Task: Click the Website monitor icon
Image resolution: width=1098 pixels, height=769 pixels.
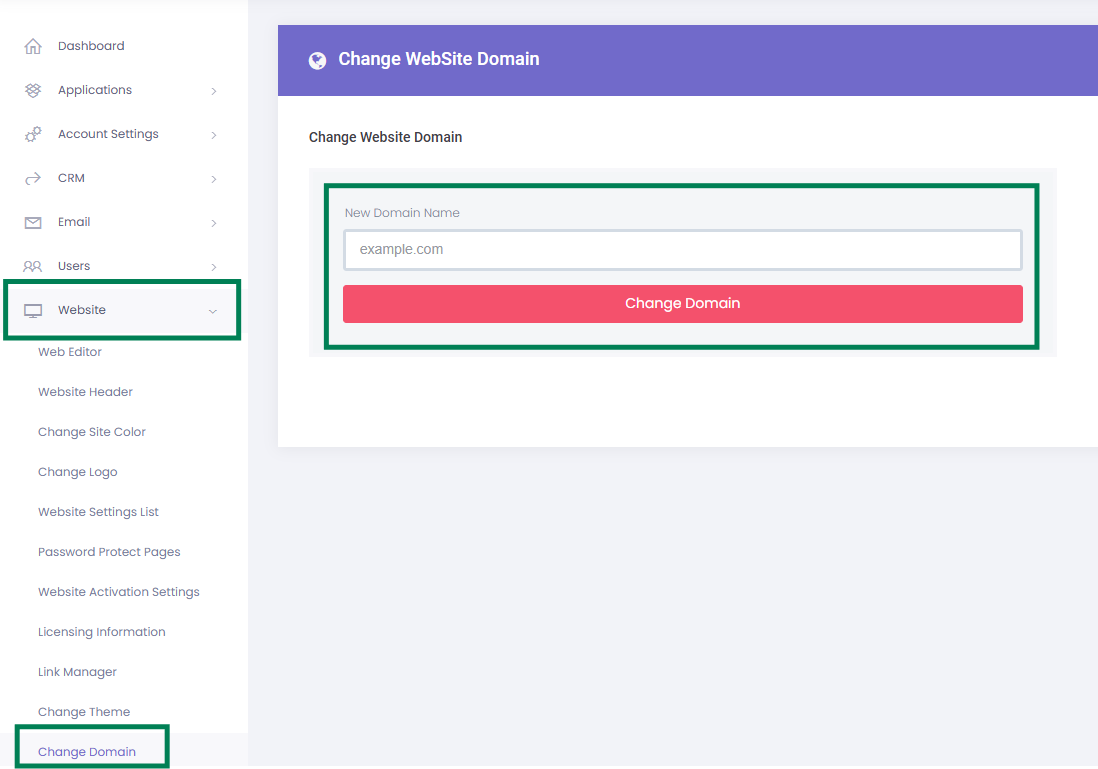Action: pyautogui.click(x=33, y=310)
